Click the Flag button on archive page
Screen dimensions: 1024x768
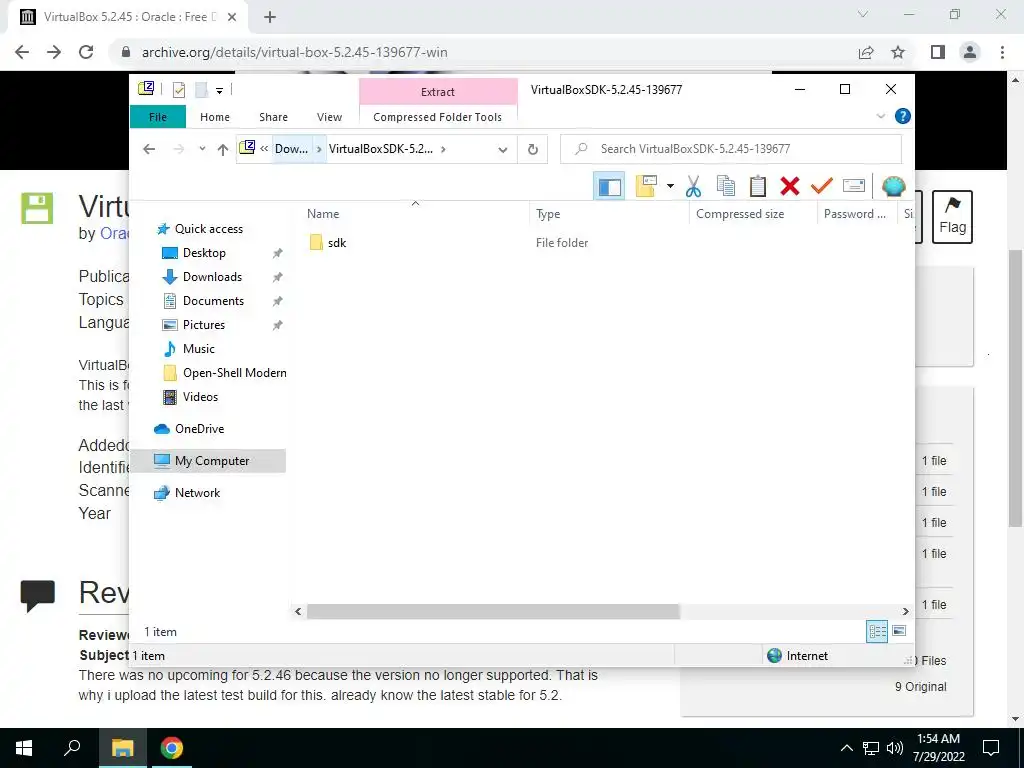pyautogui.click(x=952, y=217)
